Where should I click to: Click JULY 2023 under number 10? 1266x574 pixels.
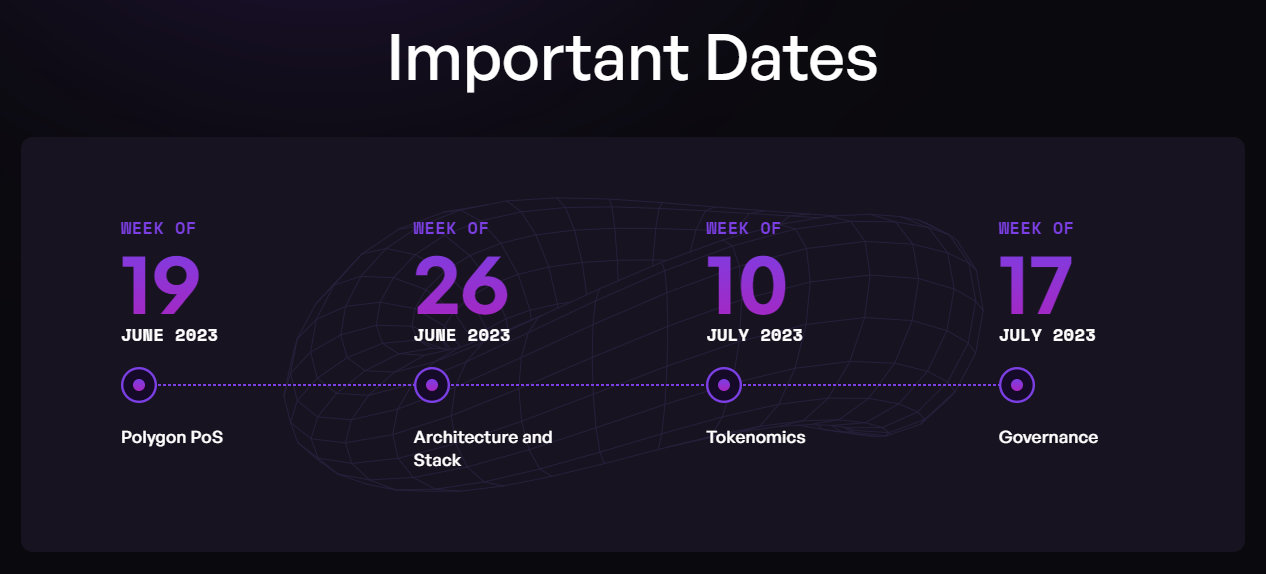tap(754, 335)
